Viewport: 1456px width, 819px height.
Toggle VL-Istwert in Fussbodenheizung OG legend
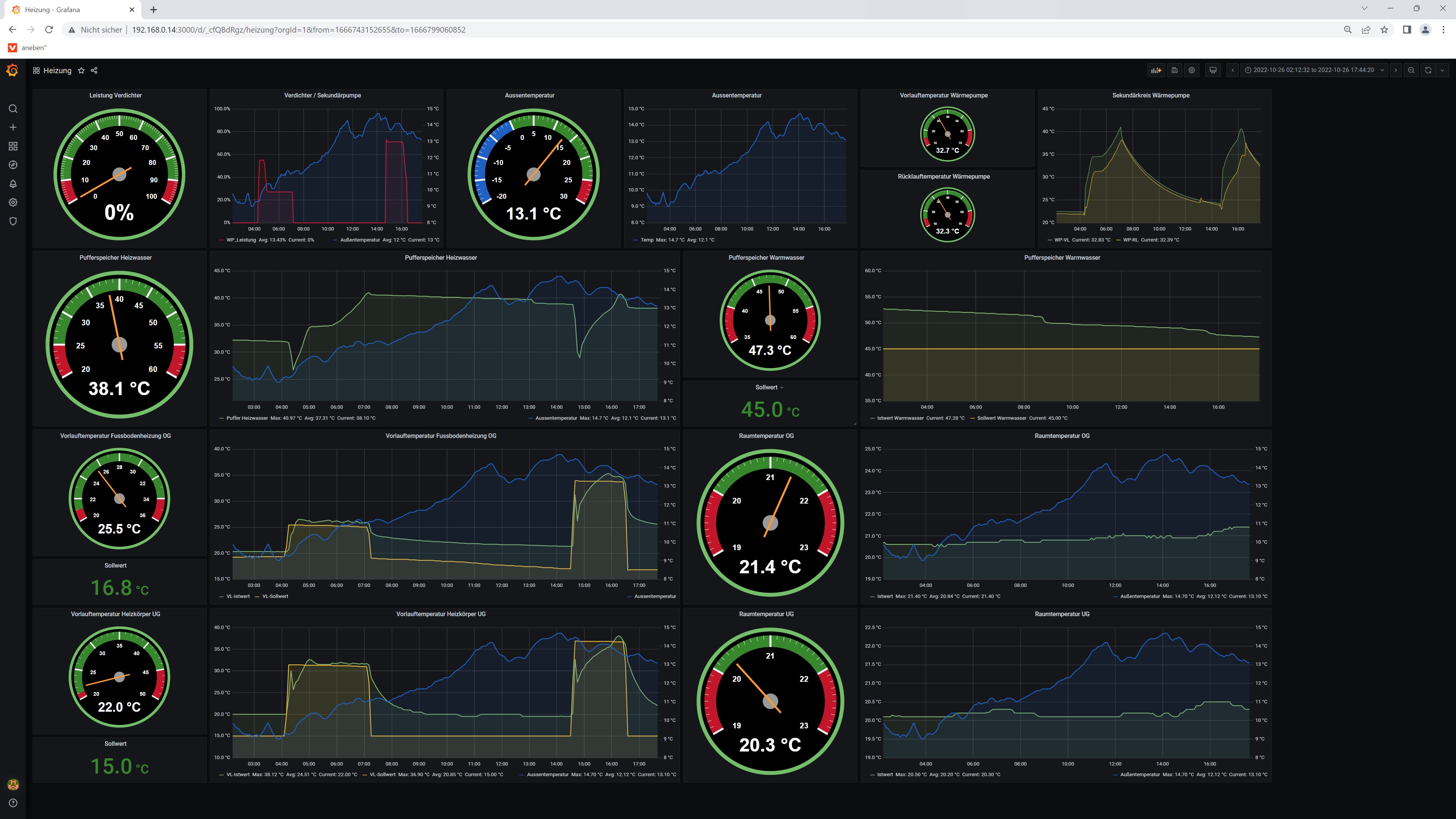238,596
